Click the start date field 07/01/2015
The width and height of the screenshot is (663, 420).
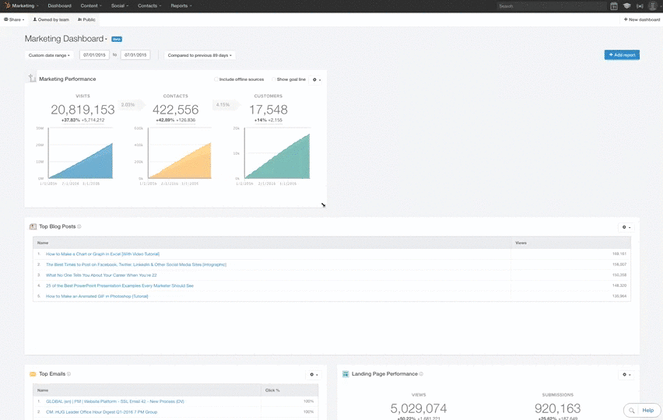96,55
